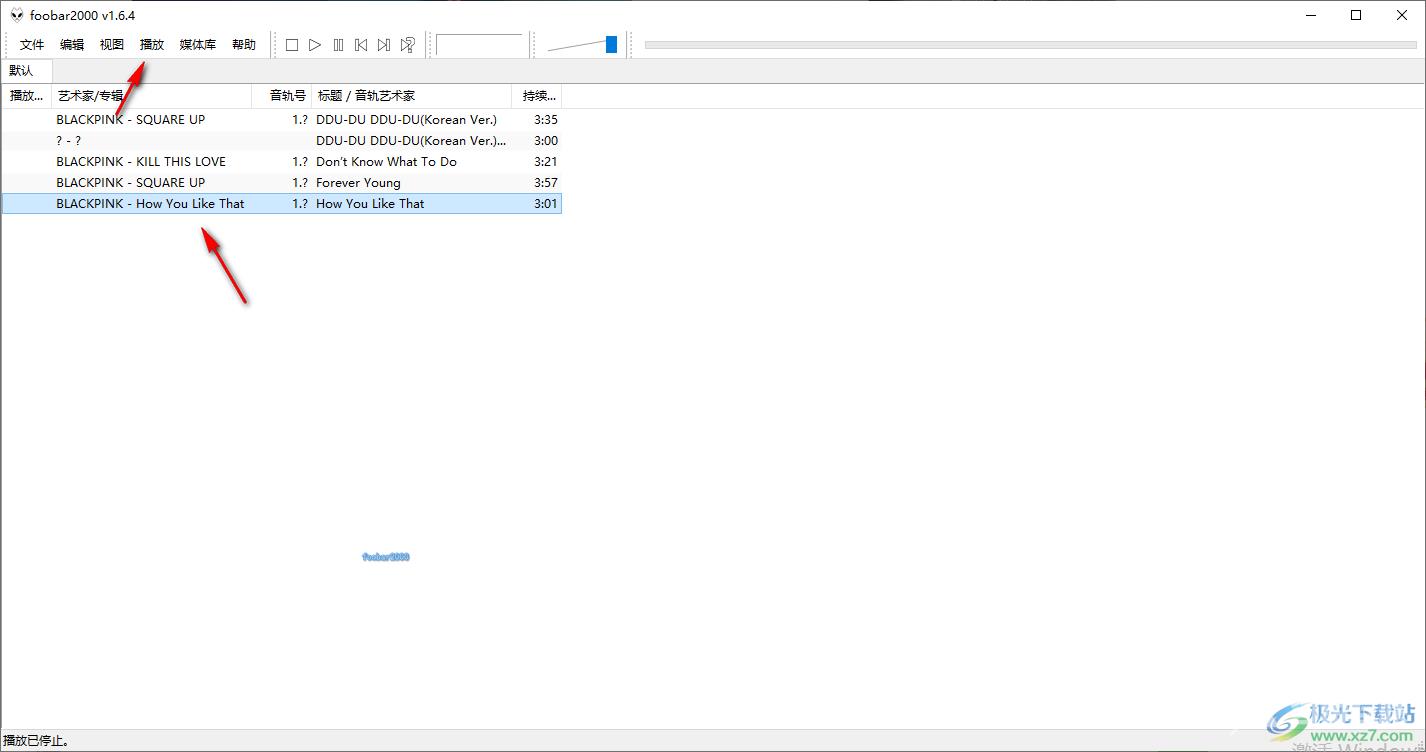Sort by the 艺术家/专辑 column header
The height and width of the screenshot is (752, 1426).
point(152,96)
